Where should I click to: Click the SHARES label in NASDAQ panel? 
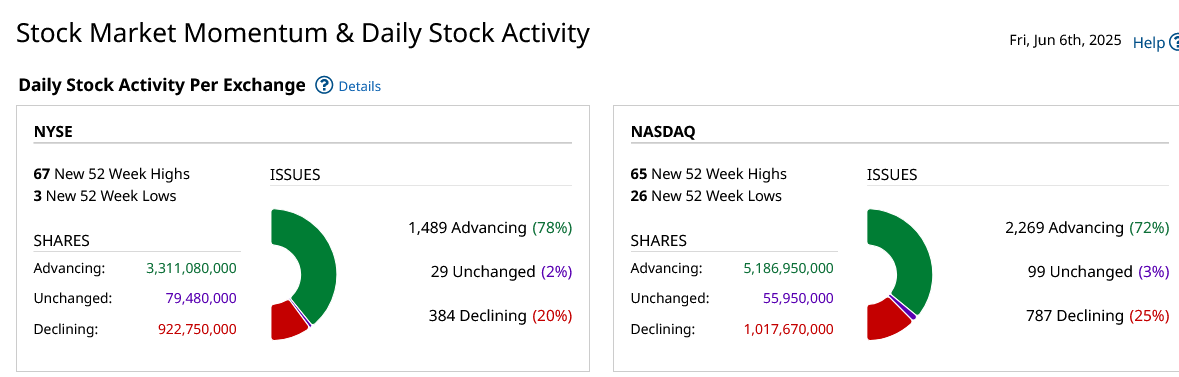(658, 241)
